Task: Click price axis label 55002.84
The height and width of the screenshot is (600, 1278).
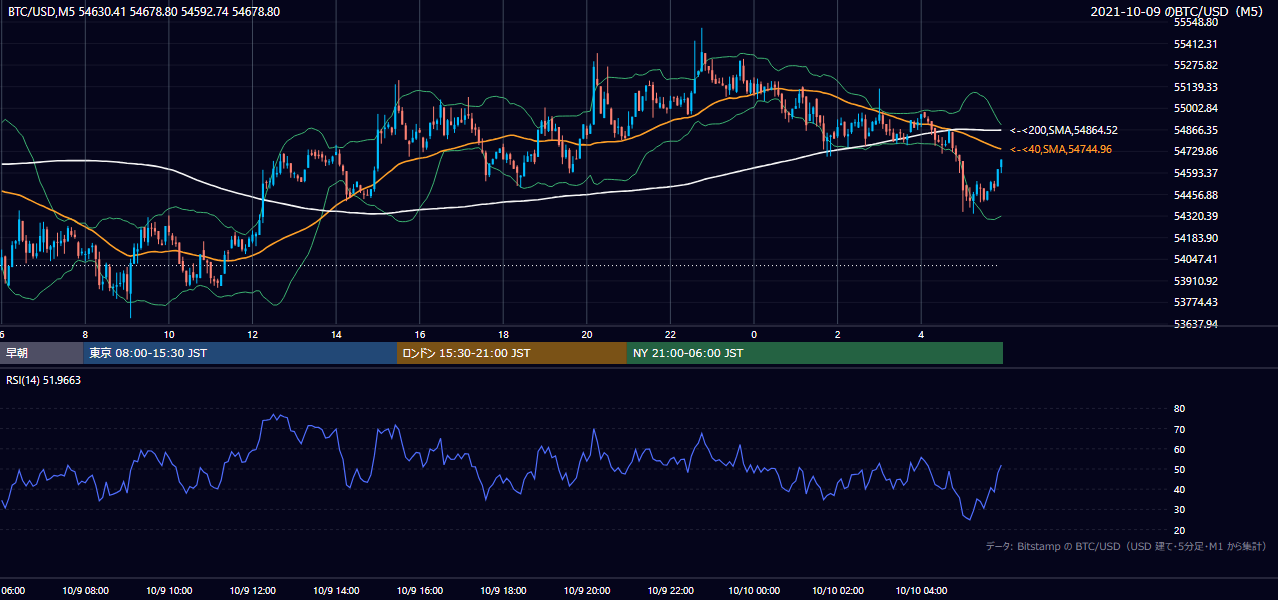Action: (x=1196, y=108)
